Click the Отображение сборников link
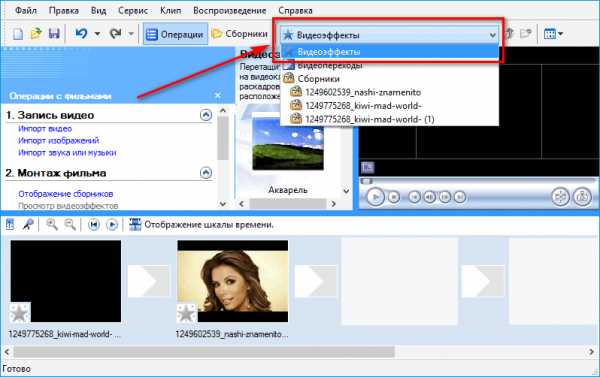Screen dimensions: 600x377 click(65, 194)
